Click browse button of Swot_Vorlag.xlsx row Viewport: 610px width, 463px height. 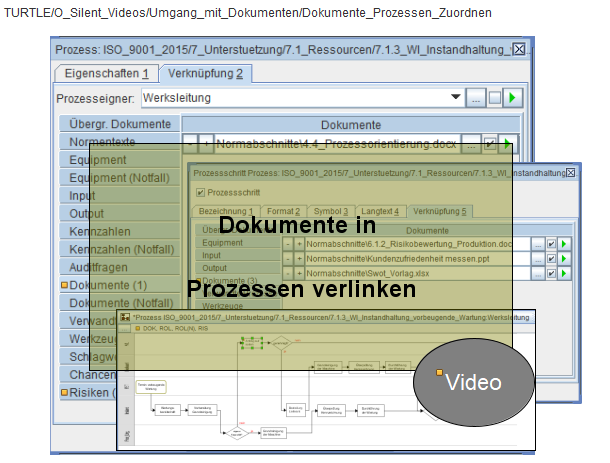[x=537, y=274]
